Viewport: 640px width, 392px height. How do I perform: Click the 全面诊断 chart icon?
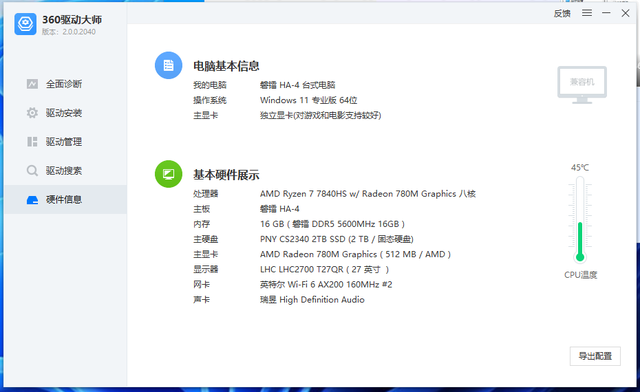[x=32, y=84]
